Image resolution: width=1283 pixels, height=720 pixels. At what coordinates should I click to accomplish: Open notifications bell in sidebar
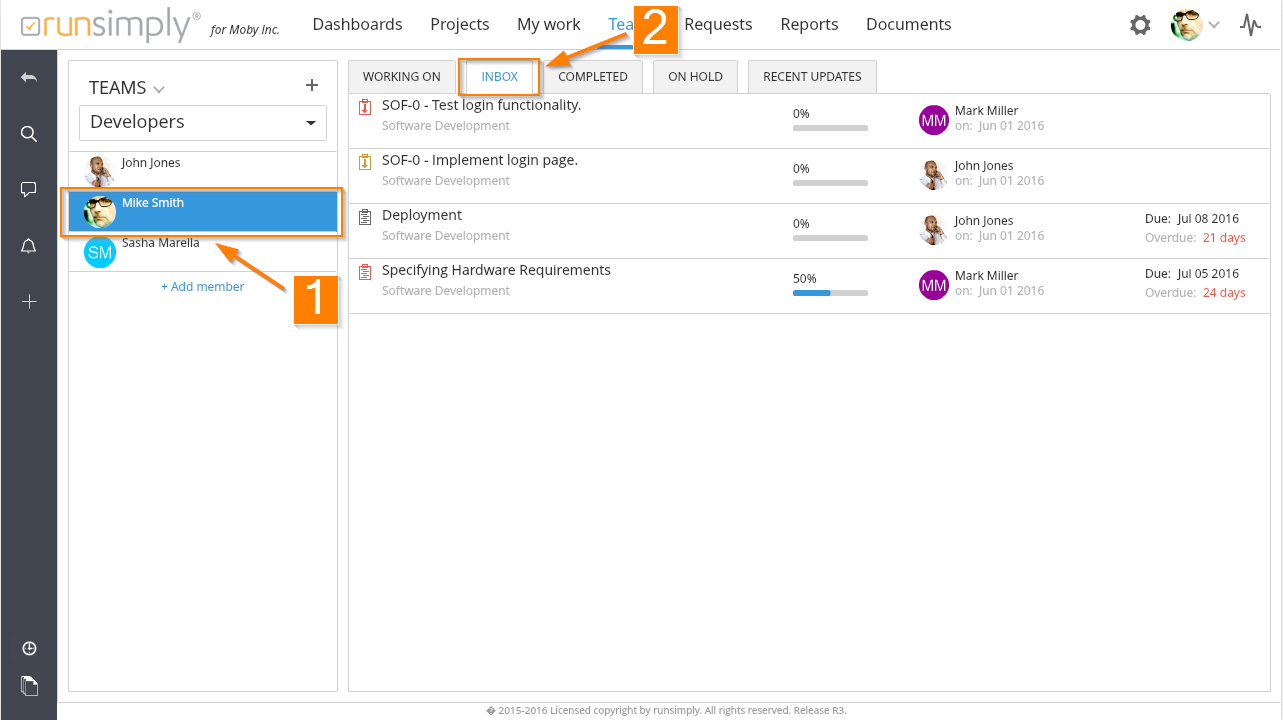click(29, 246)
